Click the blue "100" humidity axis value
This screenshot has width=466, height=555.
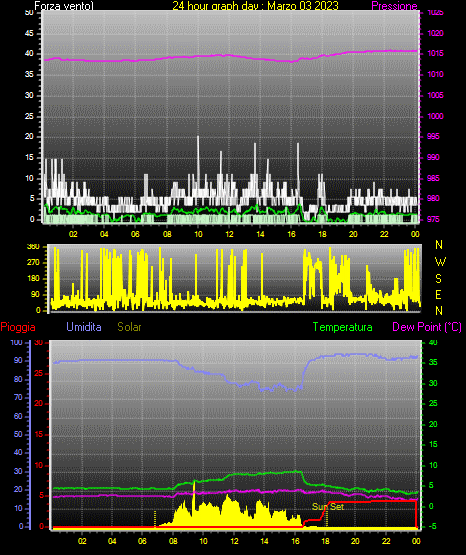[16, 342]
